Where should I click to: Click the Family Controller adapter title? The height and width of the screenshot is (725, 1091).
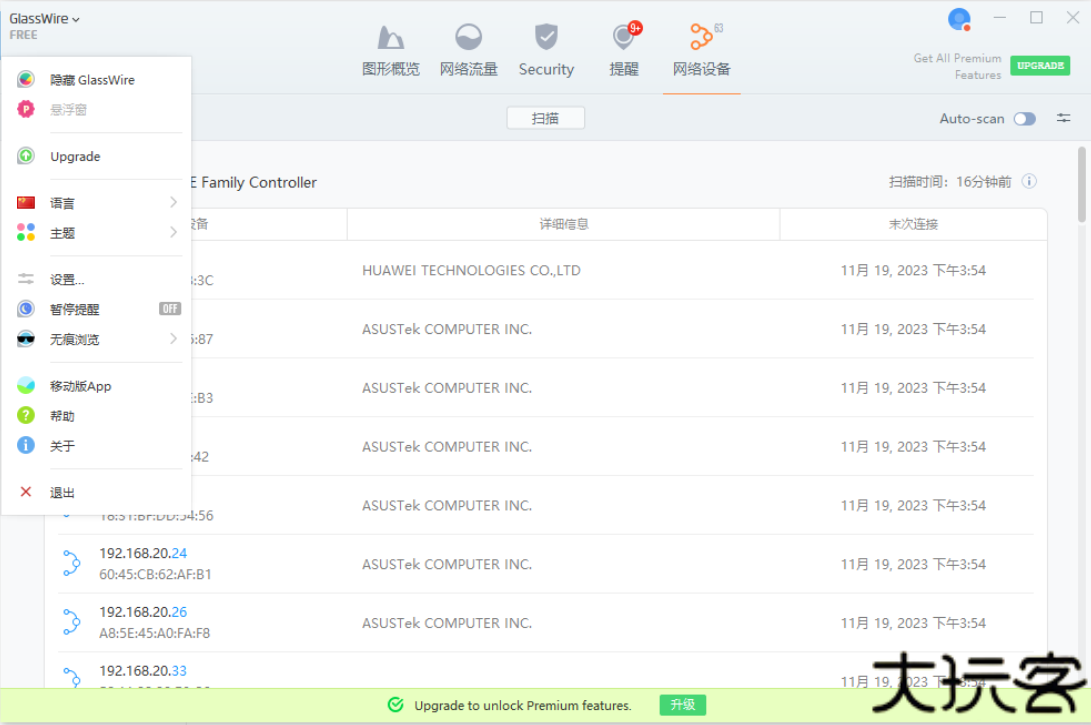[254, 182]
